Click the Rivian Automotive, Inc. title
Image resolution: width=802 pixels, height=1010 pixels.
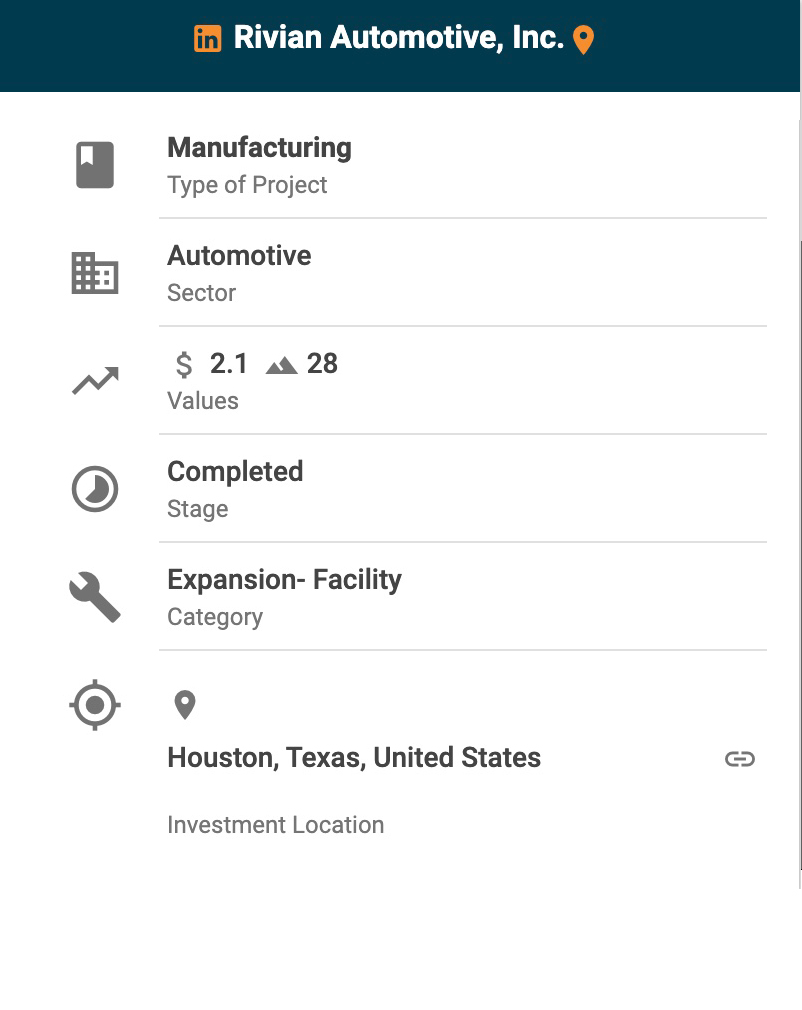tap(398, 38)
